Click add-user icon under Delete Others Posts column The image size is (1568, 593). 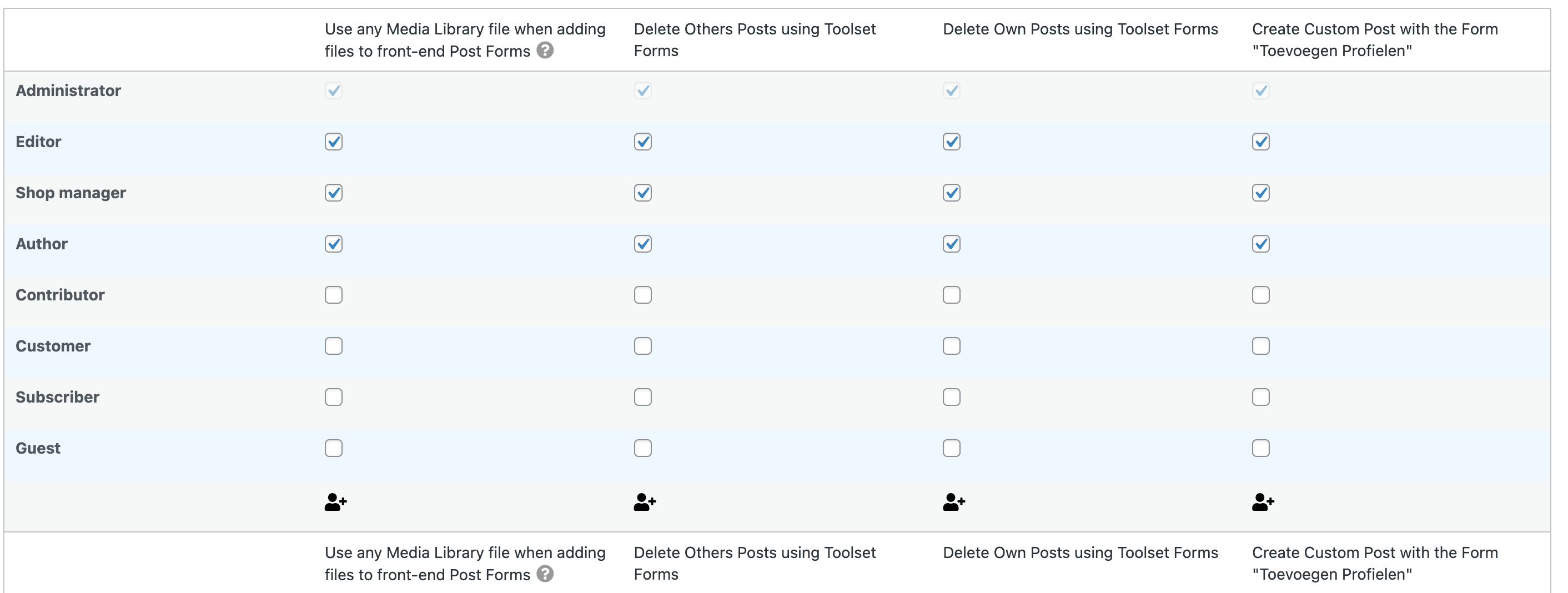[645, 502]
